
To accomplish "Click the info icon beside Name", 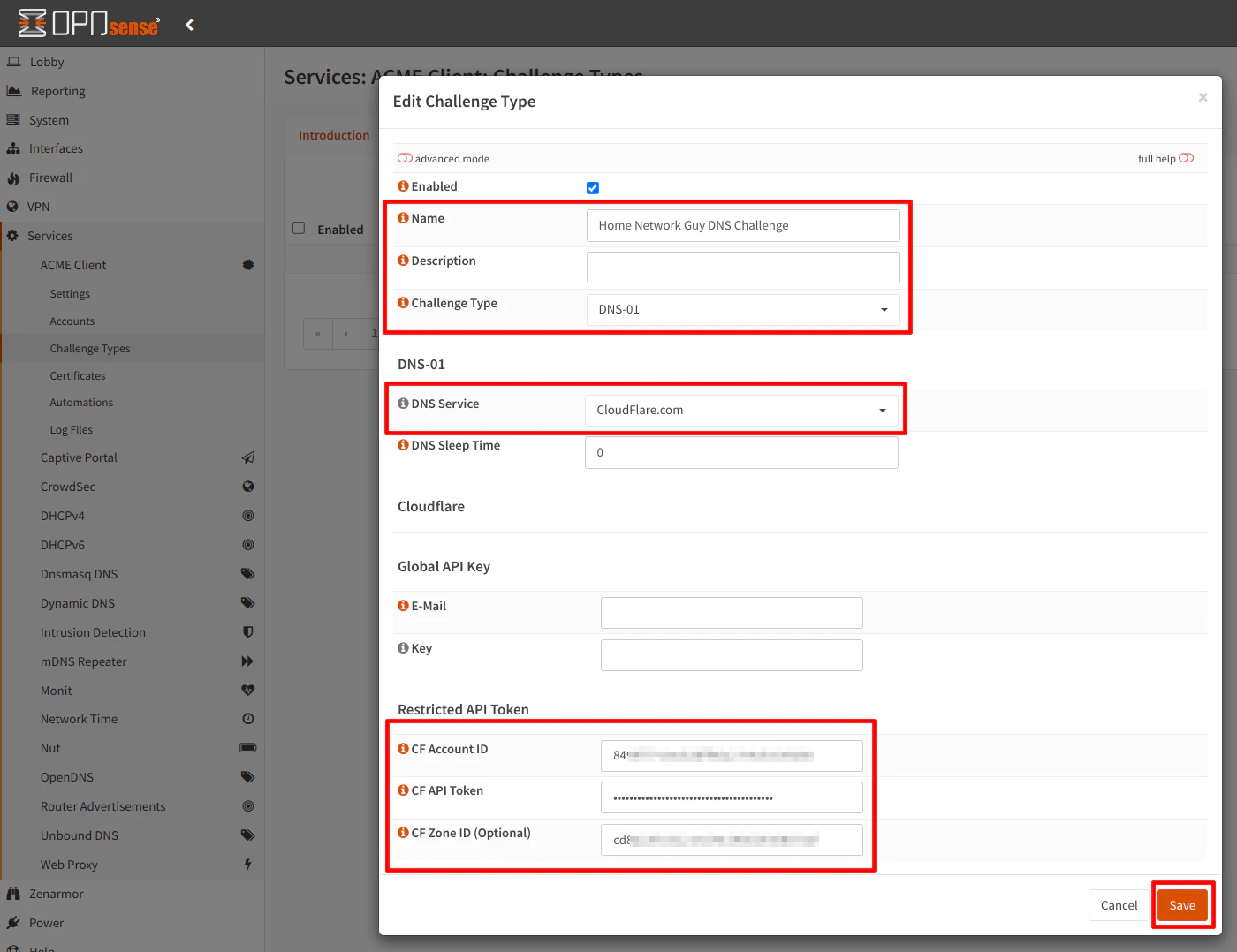I will [x=403, y=218].
